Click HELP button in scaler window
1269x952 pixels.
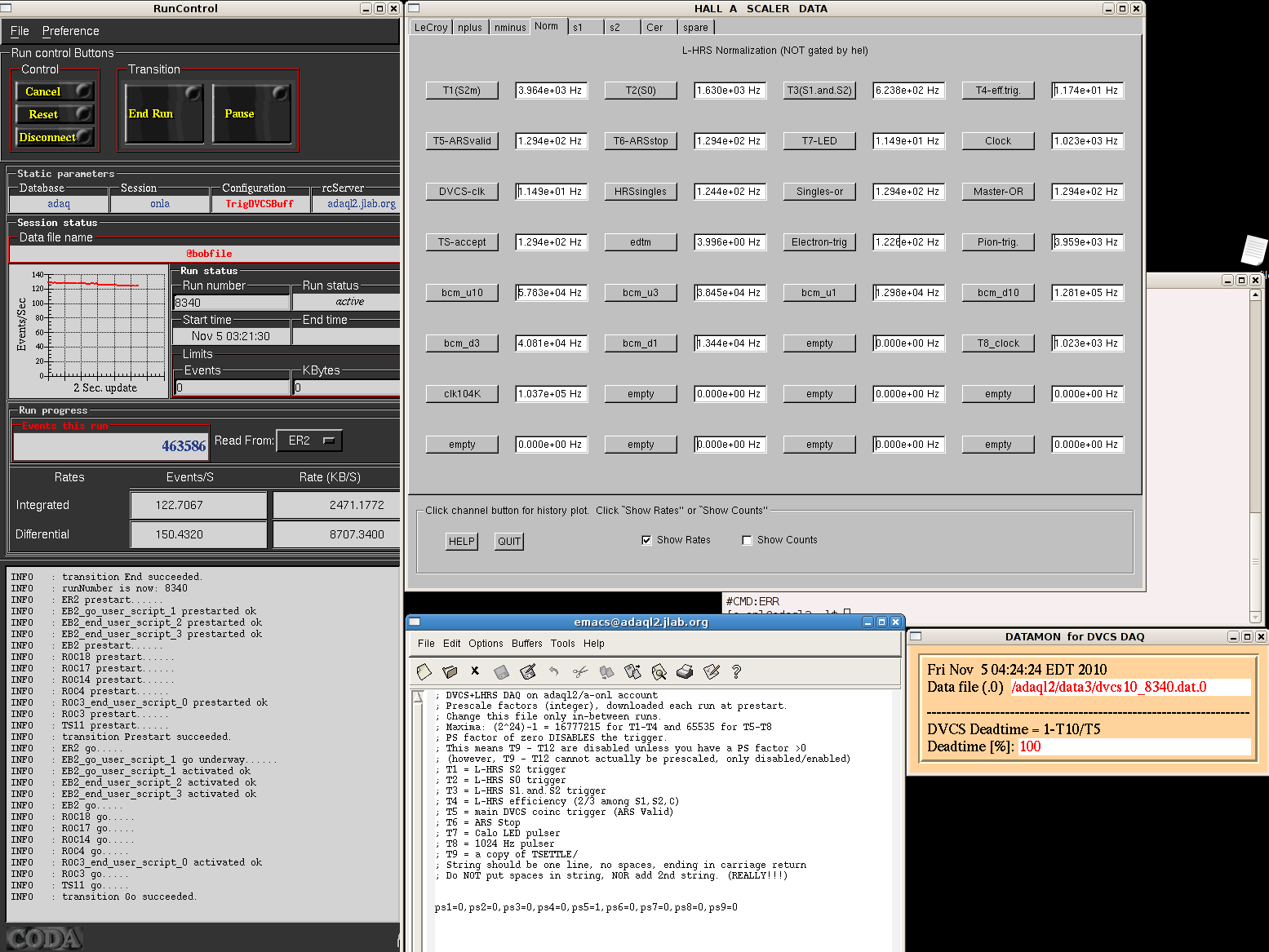[x=462, y=542]
